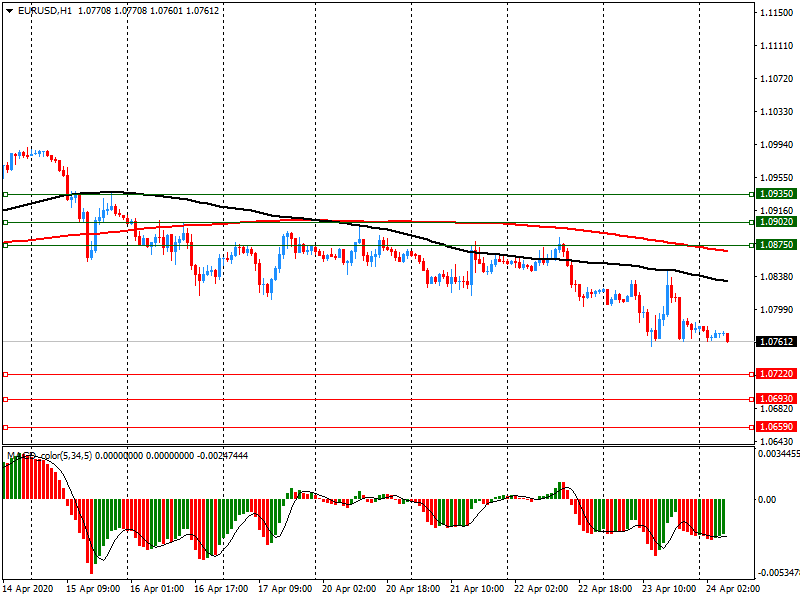
Task: Click the 1.11110 price scale value
Action: 777,46
